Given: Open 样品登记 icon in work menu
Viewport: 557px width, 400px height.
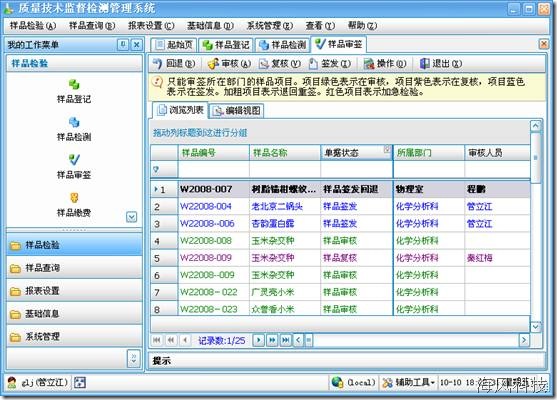Looking at the screenshot, I should coord(74,92).
